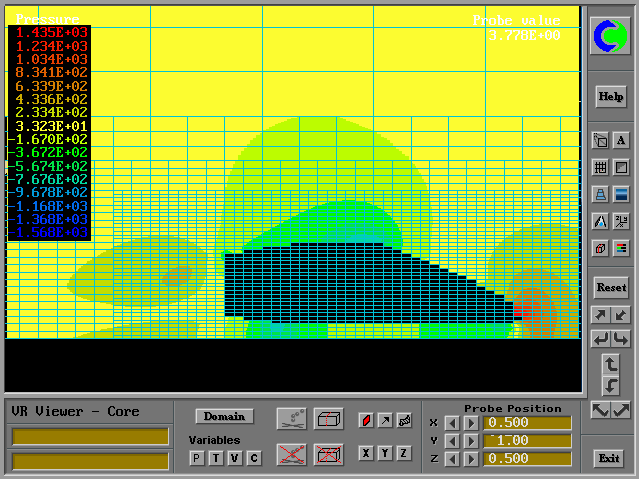Click the colour legend stripes icon in sidebar

[x=621, y=247]
